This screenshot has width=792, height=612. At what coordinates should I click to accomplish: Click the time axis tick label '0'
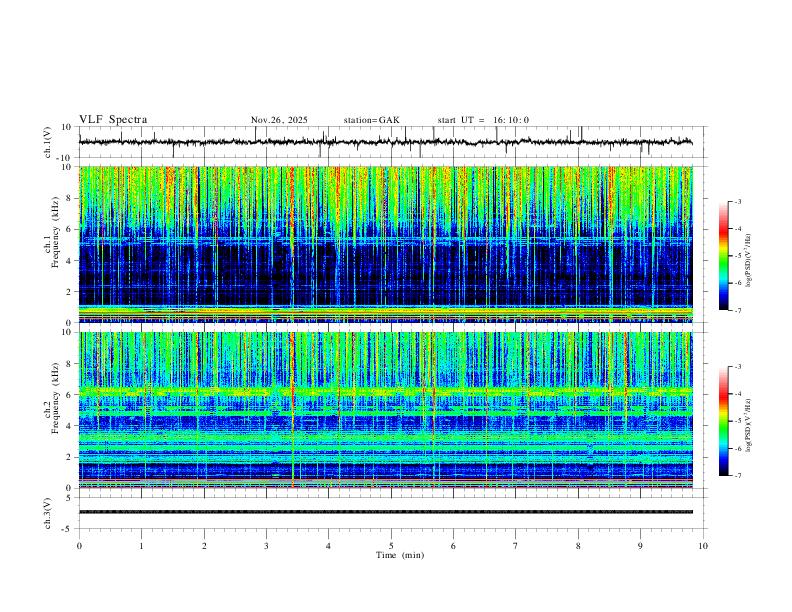79,546
